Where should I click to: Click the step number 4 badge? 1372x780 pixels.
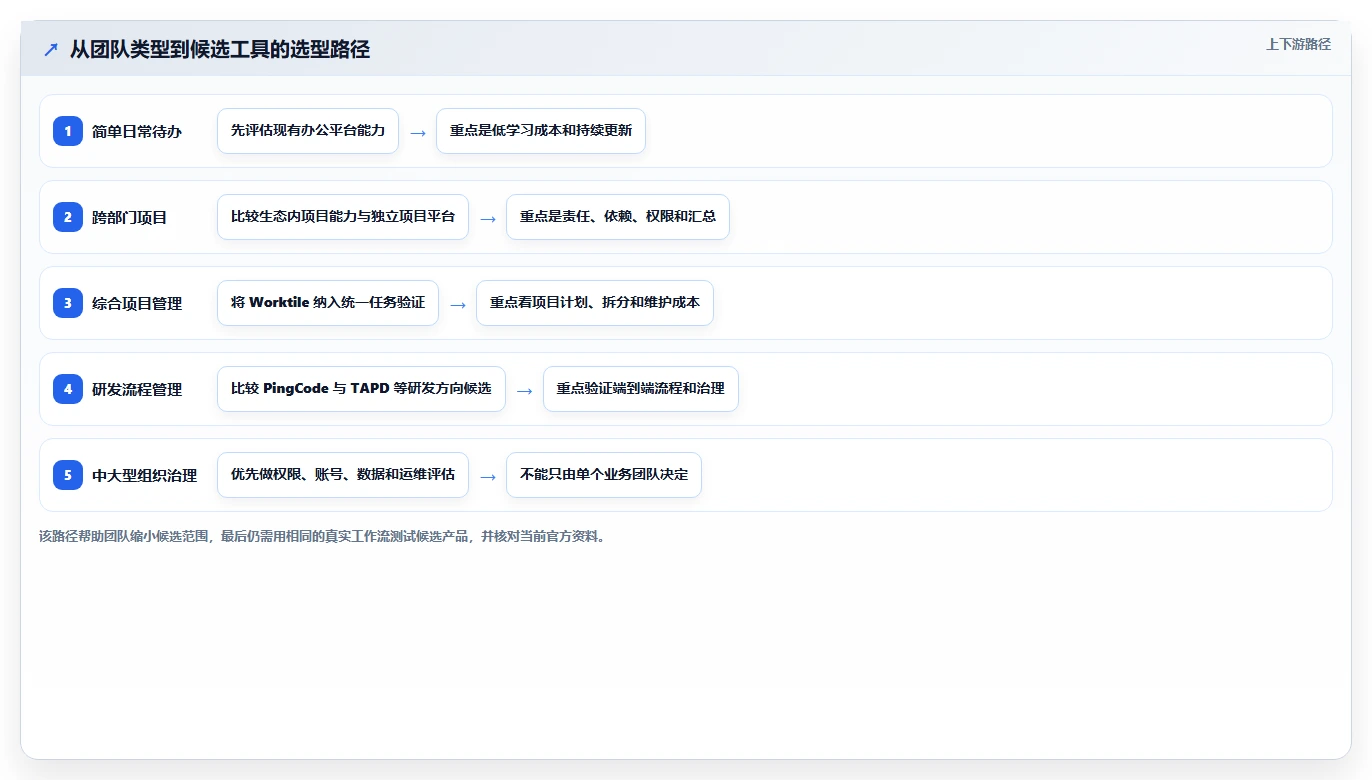(x=68, y=389)
